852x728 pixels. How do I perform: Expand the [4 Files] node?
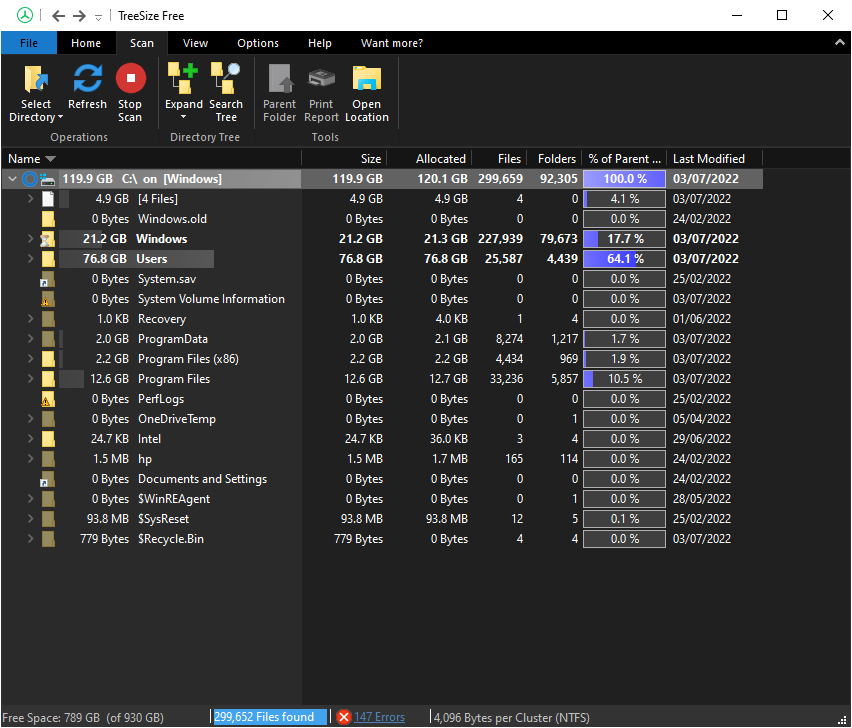click(x=30, y=199)
